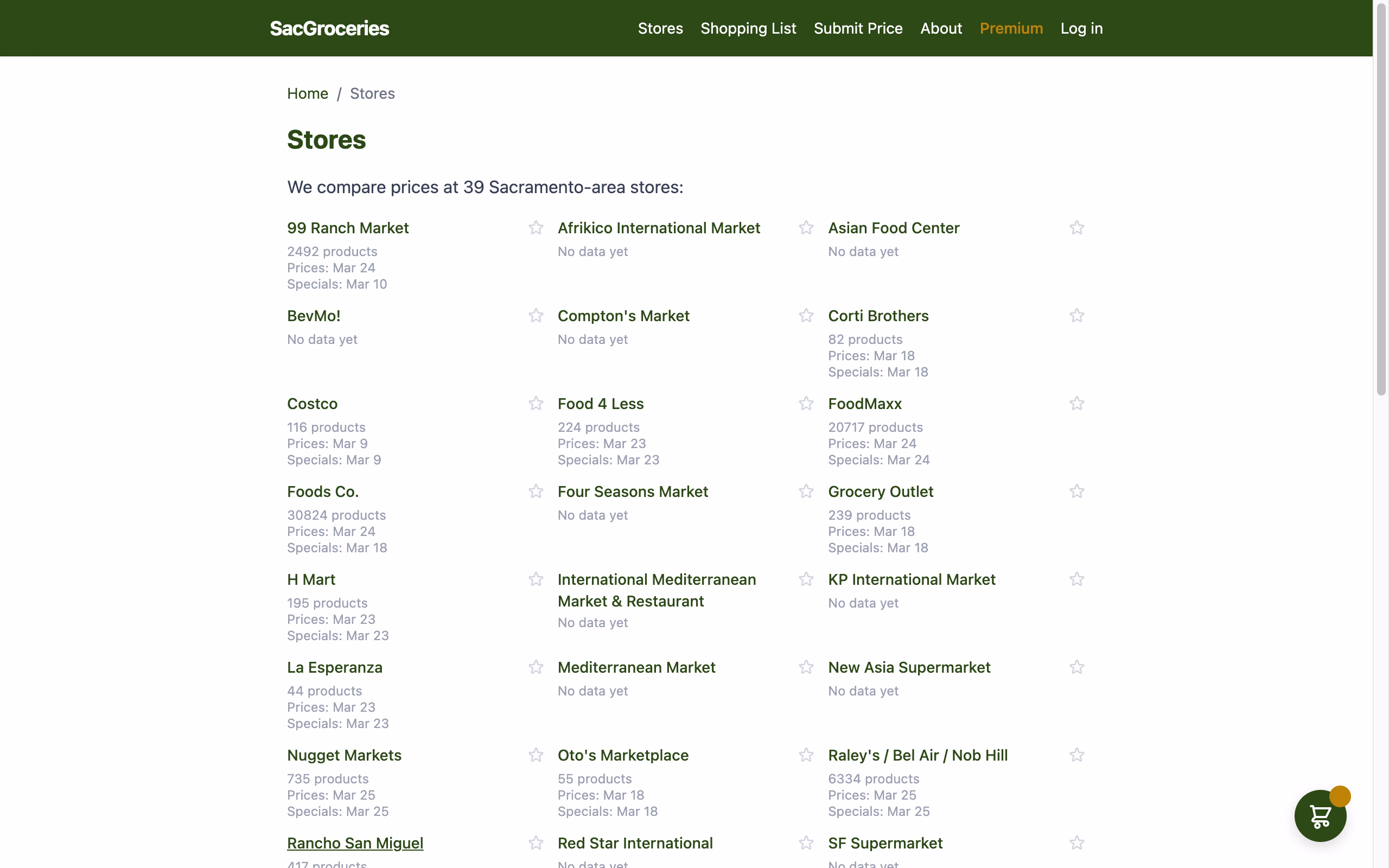Click Home in the breadcrumb trail
This screenshot has height=868, width=1389.
[x=308, y=93]
